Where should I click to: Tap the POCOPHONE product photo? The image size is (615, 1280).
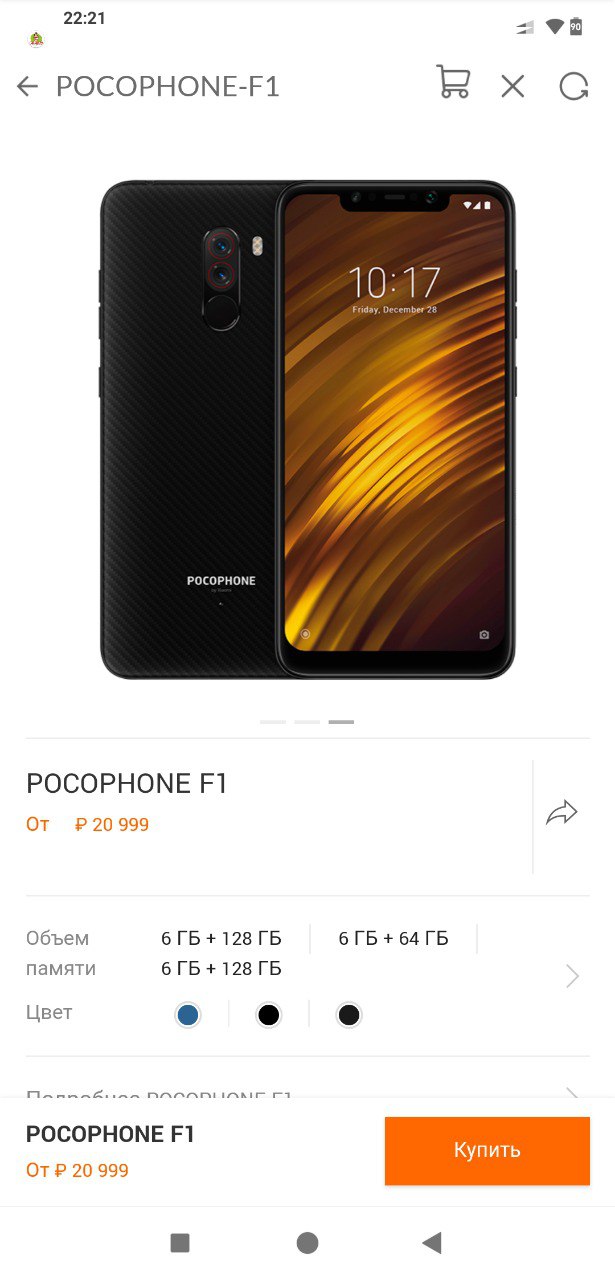(x=307, y=430)
